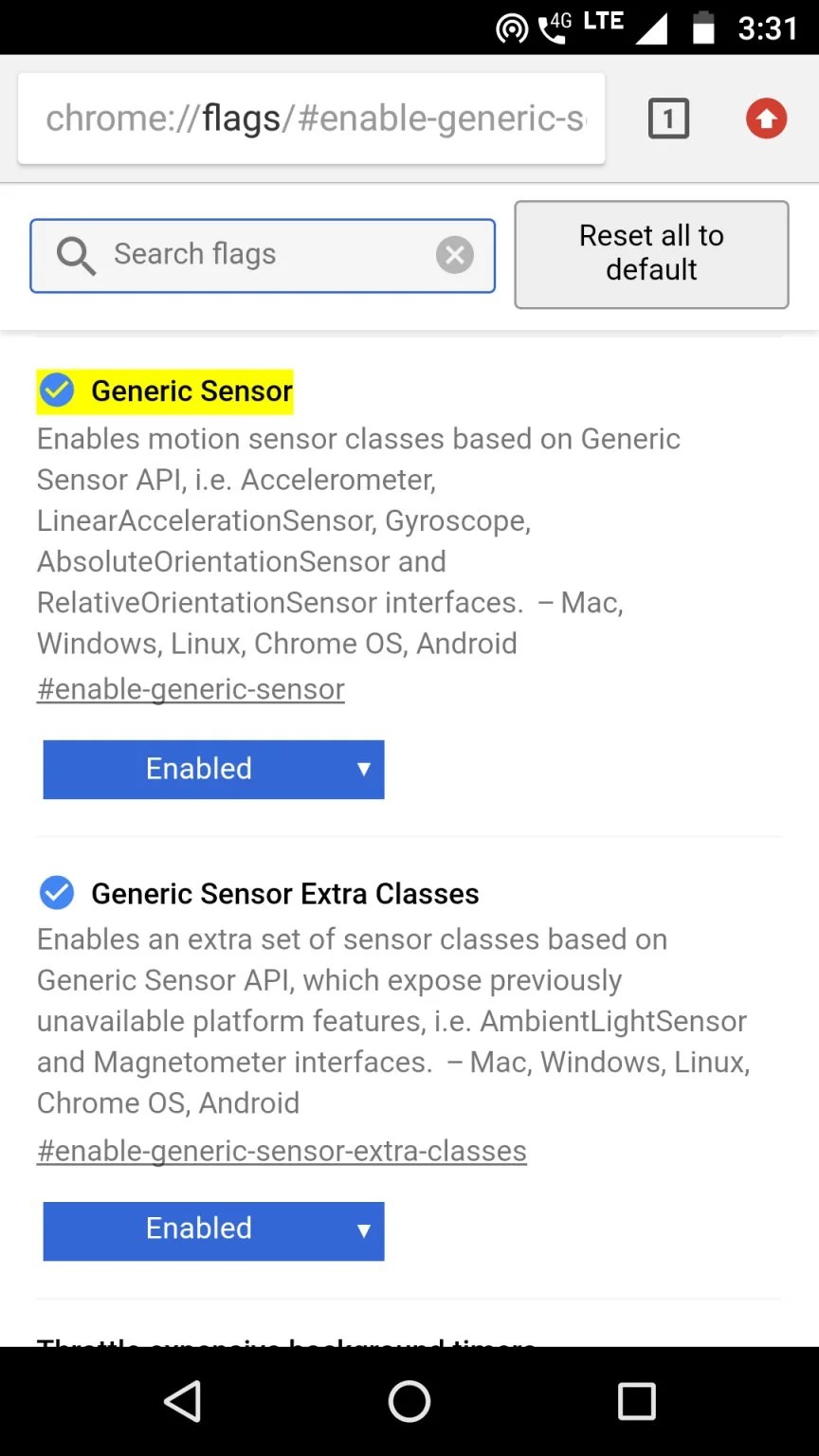
Task: Tap the red Chrome update arrow icon
Action: [766, 119]
